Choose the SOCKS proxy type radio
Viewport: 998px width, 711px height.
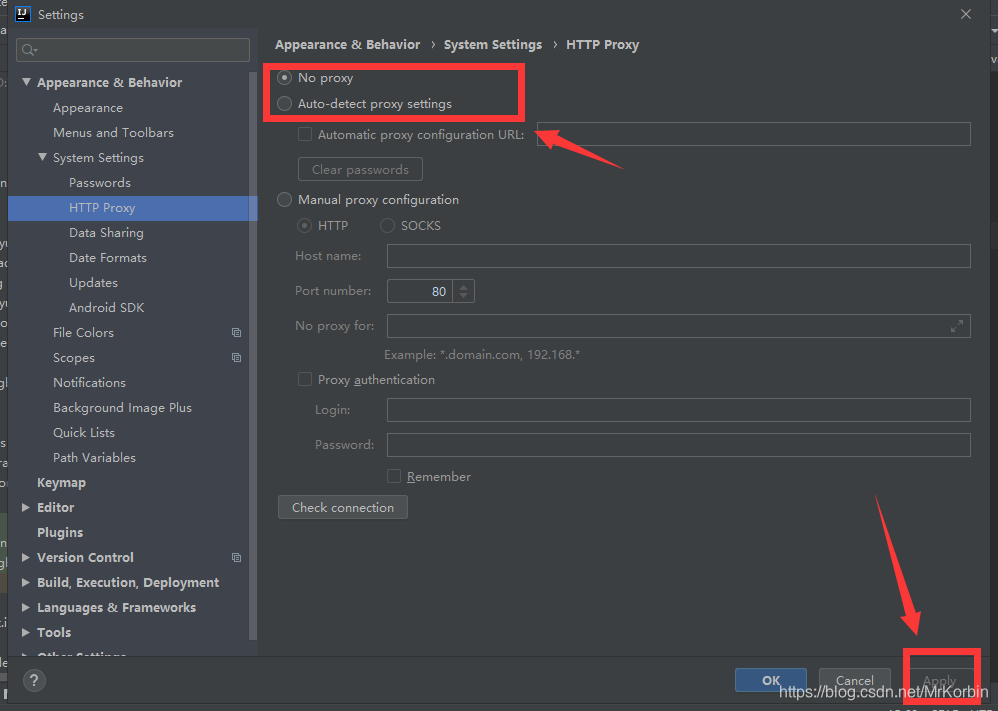point(387,225)
